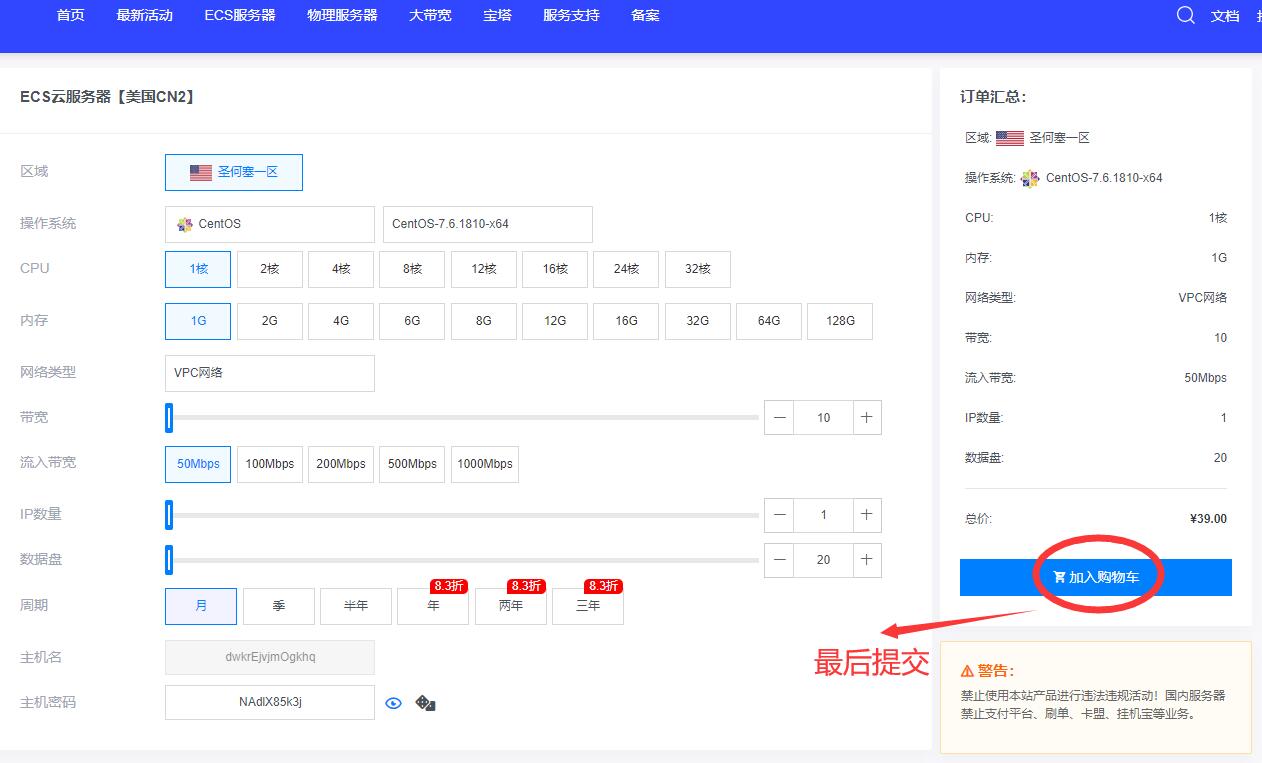Viewport: 1262px width, 763px height.
Task: Select quarterly 季 billing cycle
Action: point(279,606)
